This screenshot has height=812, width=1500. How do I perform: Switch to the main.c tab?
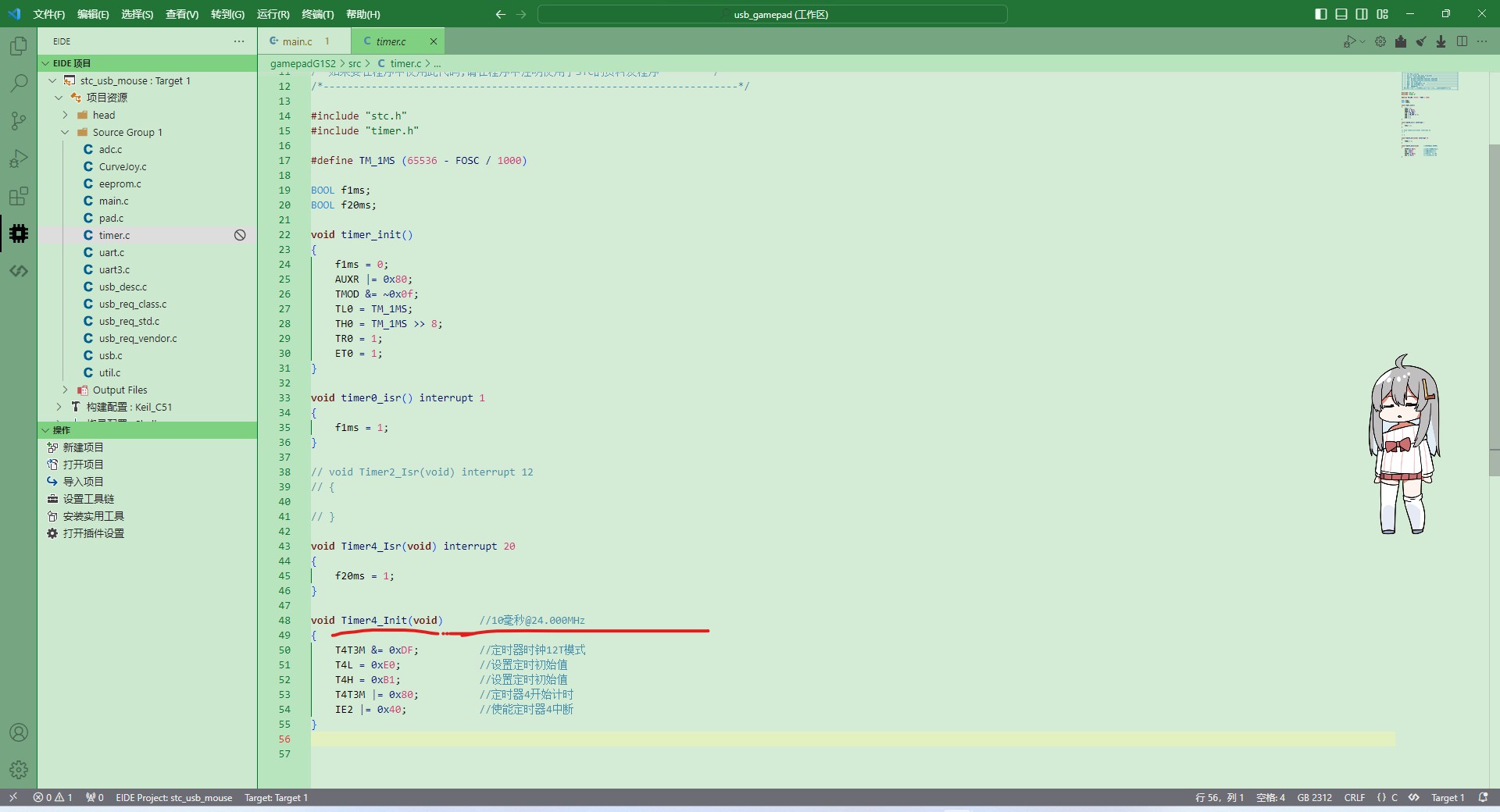pyautogui.click(x=297, y=41)
